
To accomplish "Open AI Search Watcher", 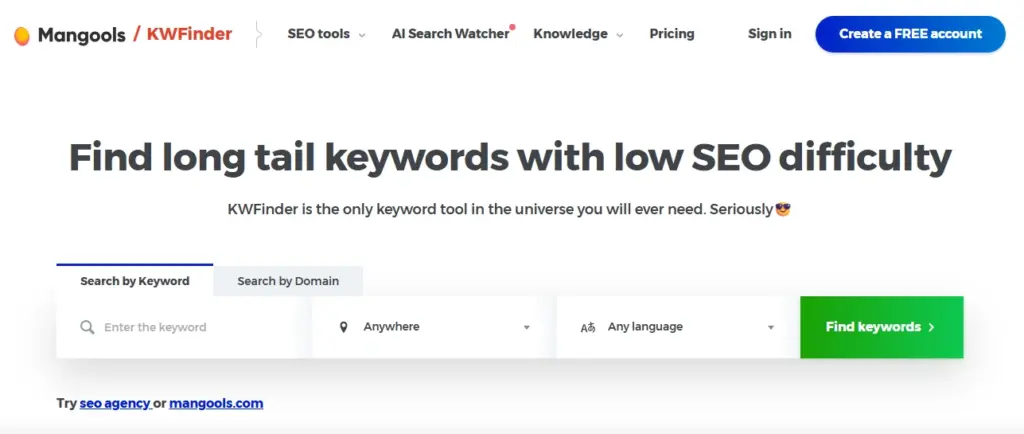I will pos(450,34).
